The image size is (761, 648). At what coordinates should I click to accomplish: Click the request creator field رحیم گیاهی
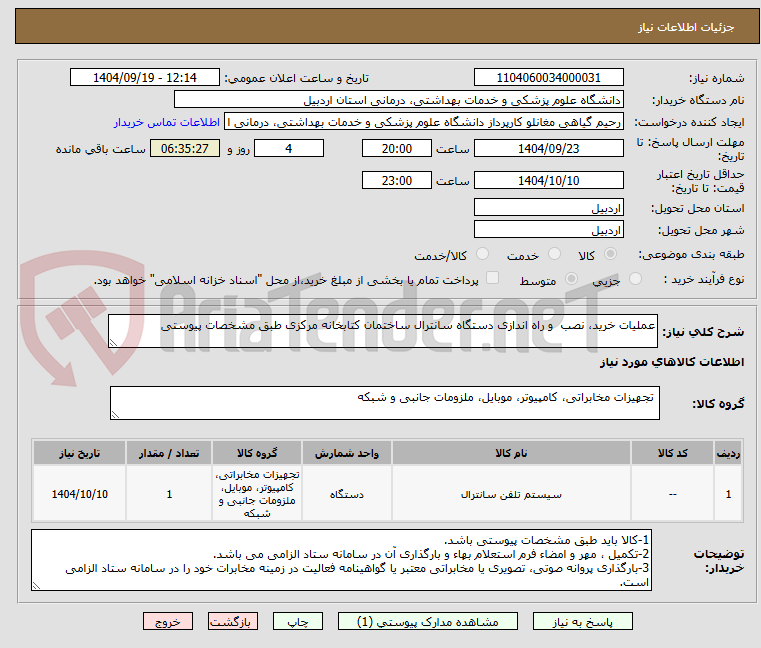click(x=424, y=122)
